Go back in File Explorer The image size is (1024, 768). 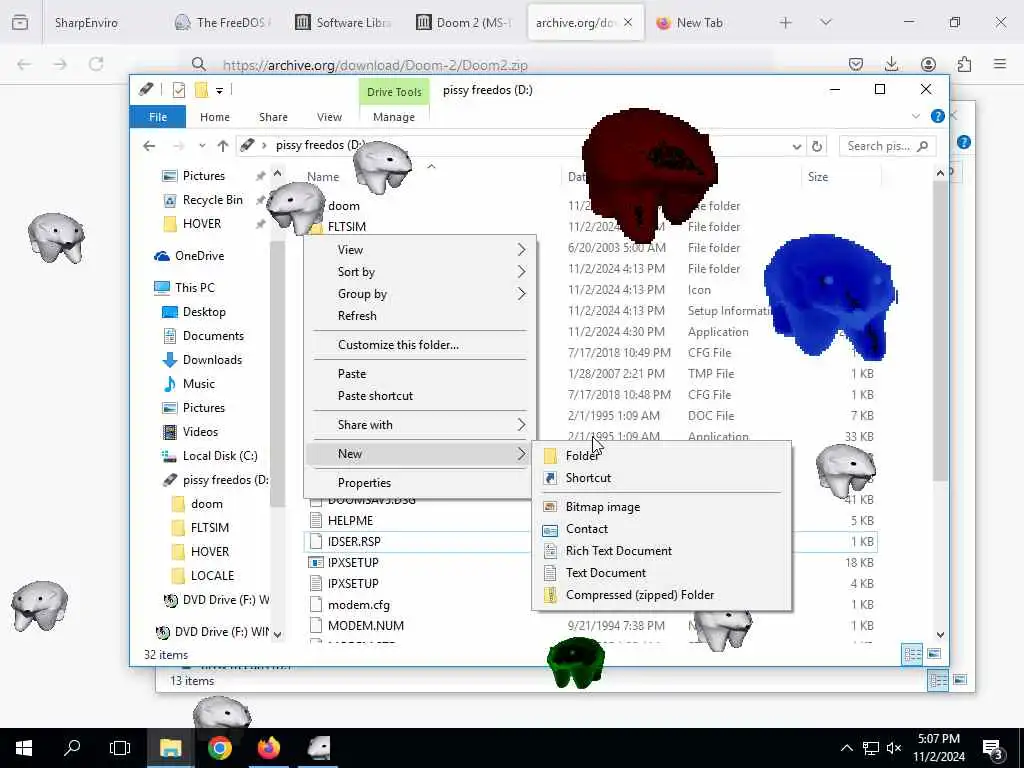(x=149, y=146)
